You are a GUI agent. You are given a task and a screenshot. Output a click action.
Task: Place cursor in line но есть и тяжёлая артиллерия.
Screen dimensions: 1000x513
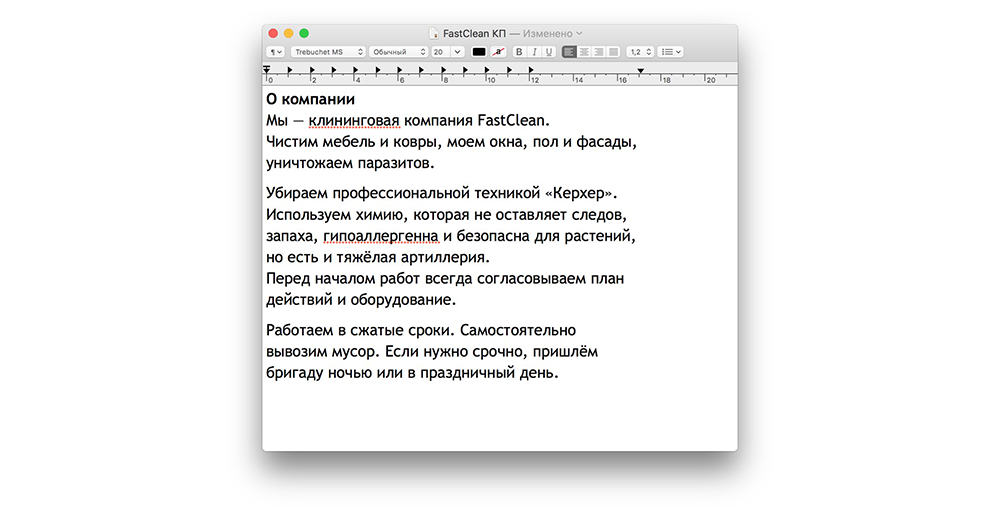[x=378, y=258]
